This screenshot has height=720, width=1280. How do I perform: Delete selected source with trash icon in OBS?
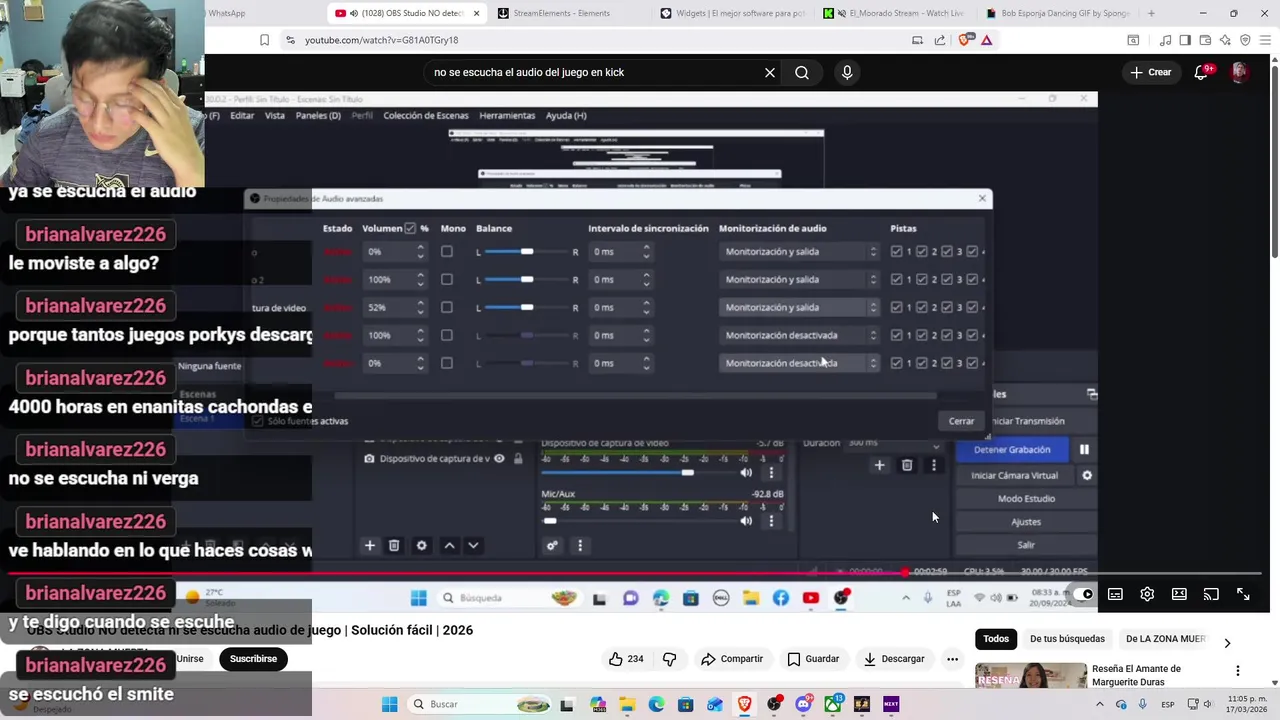coord(394,545)
